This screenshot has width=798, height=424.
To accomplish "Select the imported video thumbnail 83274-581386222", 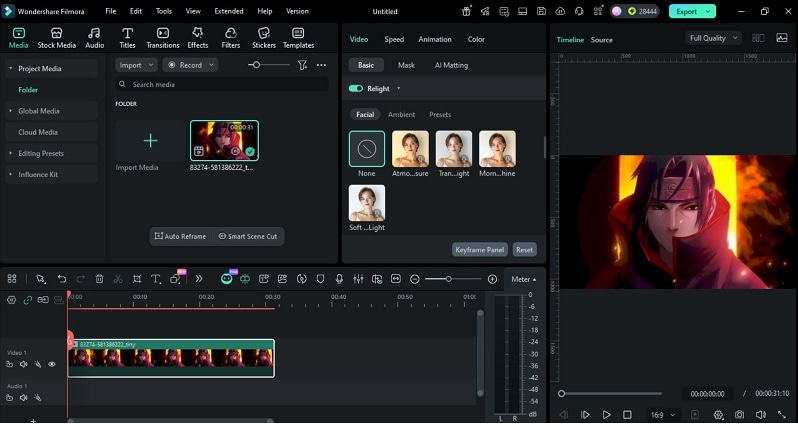I will click(x=224, y=140).
